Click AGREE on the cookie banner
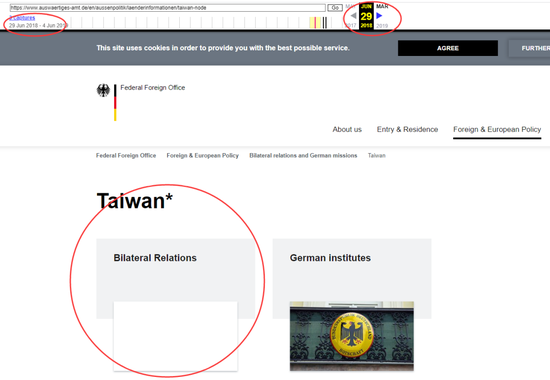 448,48
